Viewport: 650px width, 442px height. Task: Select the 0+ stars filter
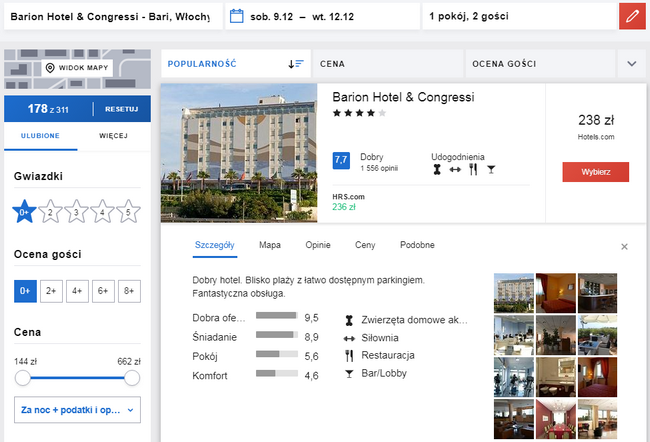[x=24, y=212]
